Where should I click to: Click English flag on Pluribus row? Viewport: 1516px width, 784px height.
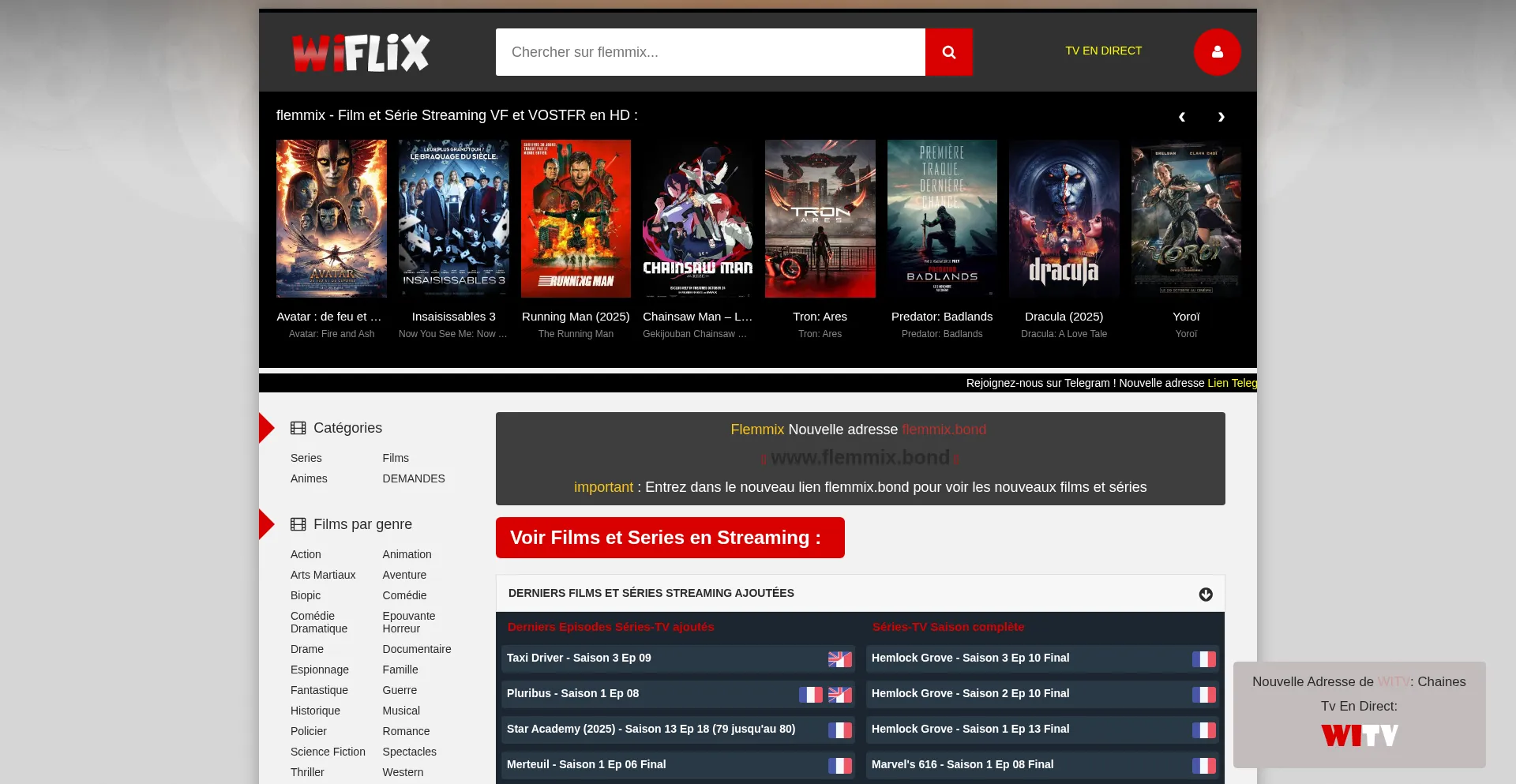click(x=840, y=695)
